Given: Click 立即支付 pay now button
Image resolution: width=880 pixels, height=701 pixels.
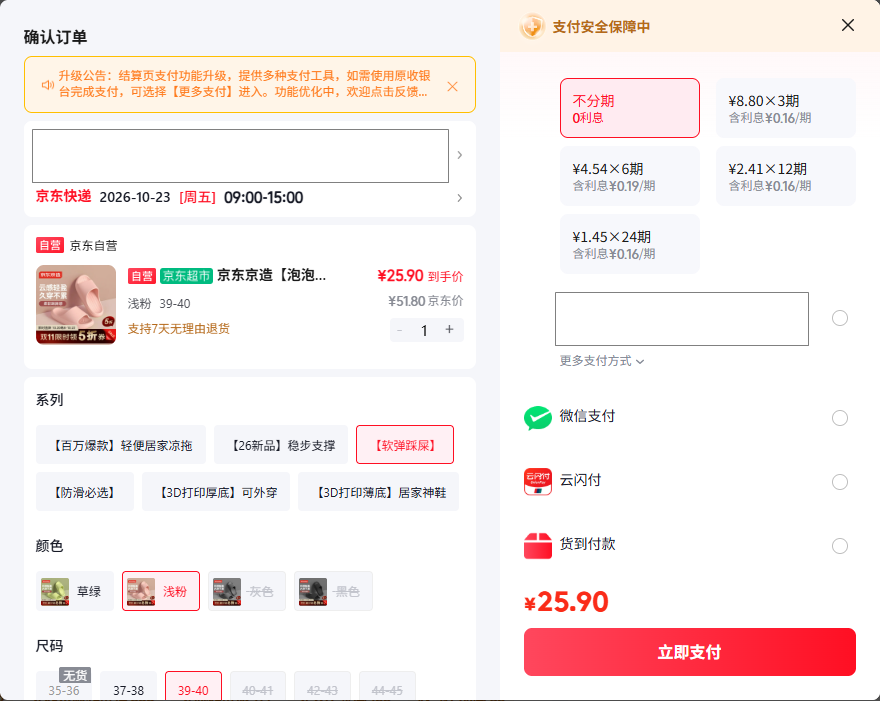Looking at the screenshot, I should (690, 652).
